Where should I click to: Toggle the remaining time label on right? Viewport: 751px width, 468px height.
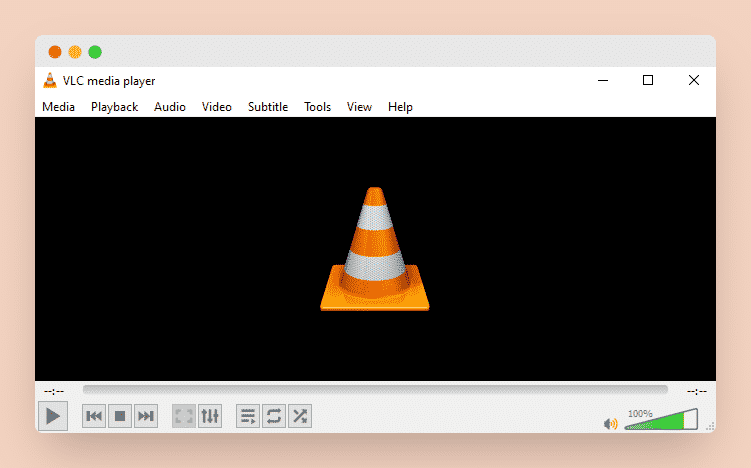click(696, 392)
